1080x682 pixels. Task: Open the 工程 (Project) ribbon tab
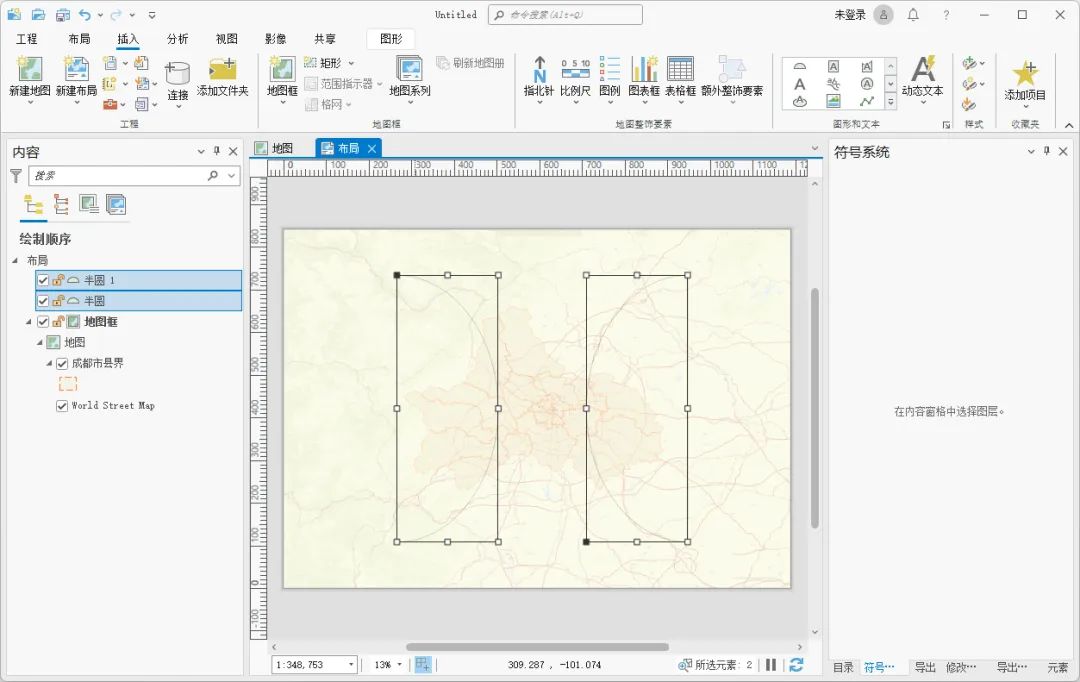27,39
